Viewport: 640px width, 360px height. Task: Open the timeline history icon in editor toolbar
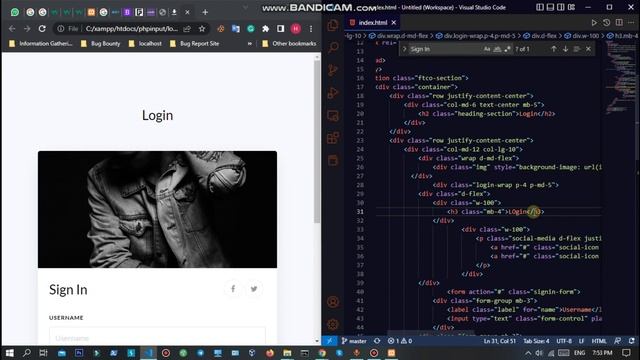click(x=607, y=22)
